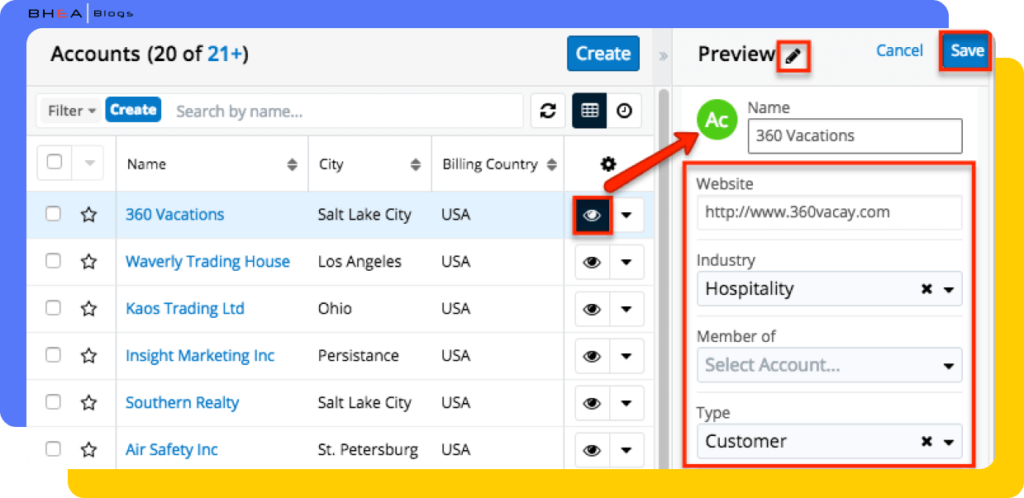
Task: Save the preview edits
Action: coord(967,51)
